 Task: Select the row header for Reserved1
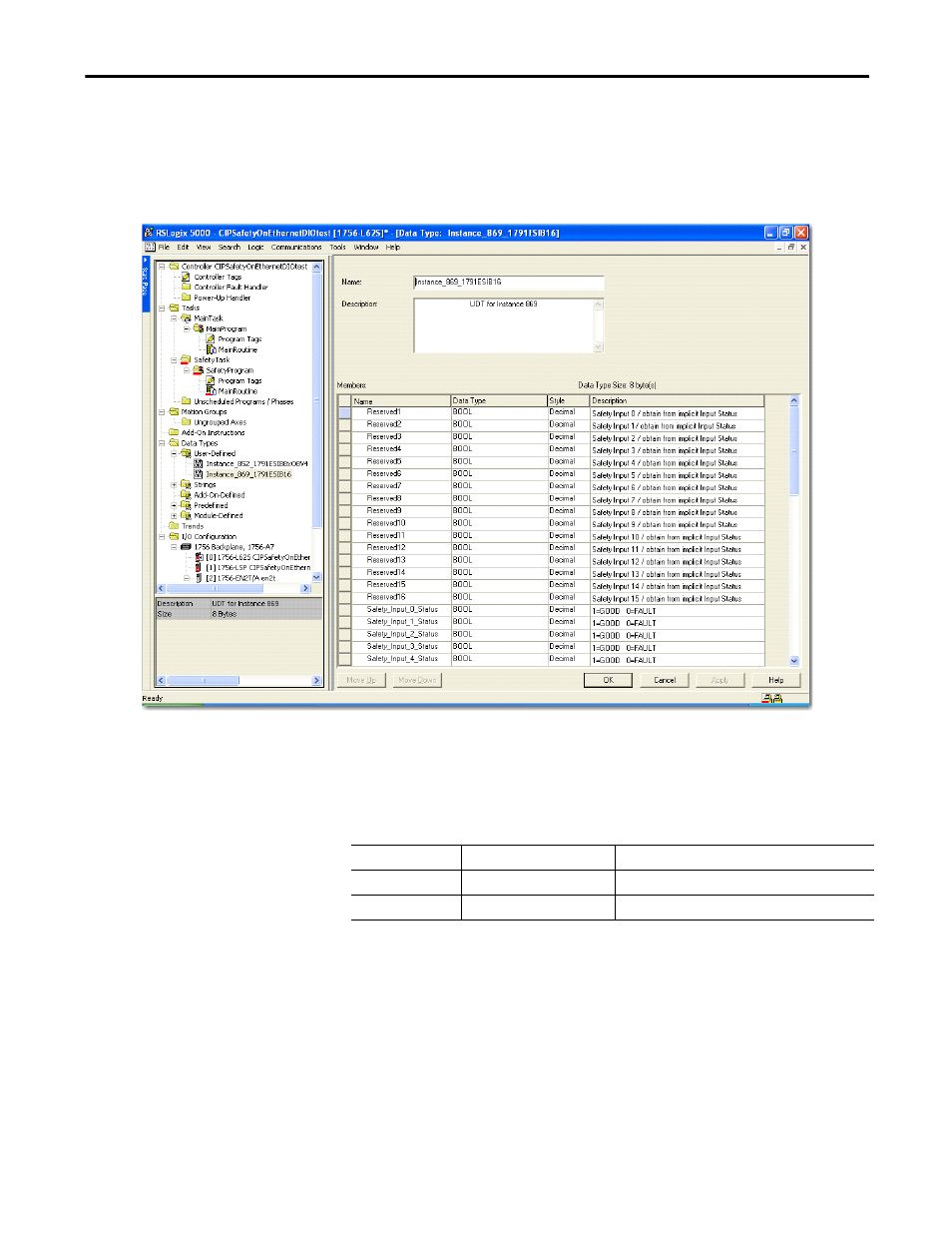[344, 412]
